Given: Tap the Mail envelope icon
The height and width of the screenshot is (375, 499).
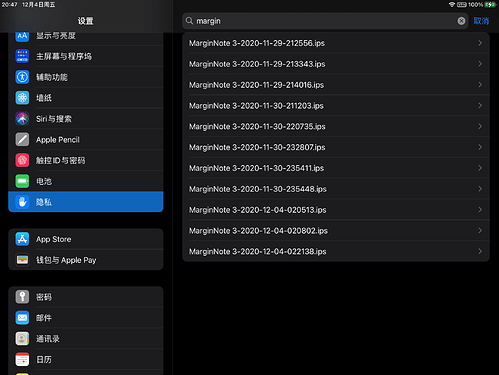Looking at the screenshot, I should (22, 318).
